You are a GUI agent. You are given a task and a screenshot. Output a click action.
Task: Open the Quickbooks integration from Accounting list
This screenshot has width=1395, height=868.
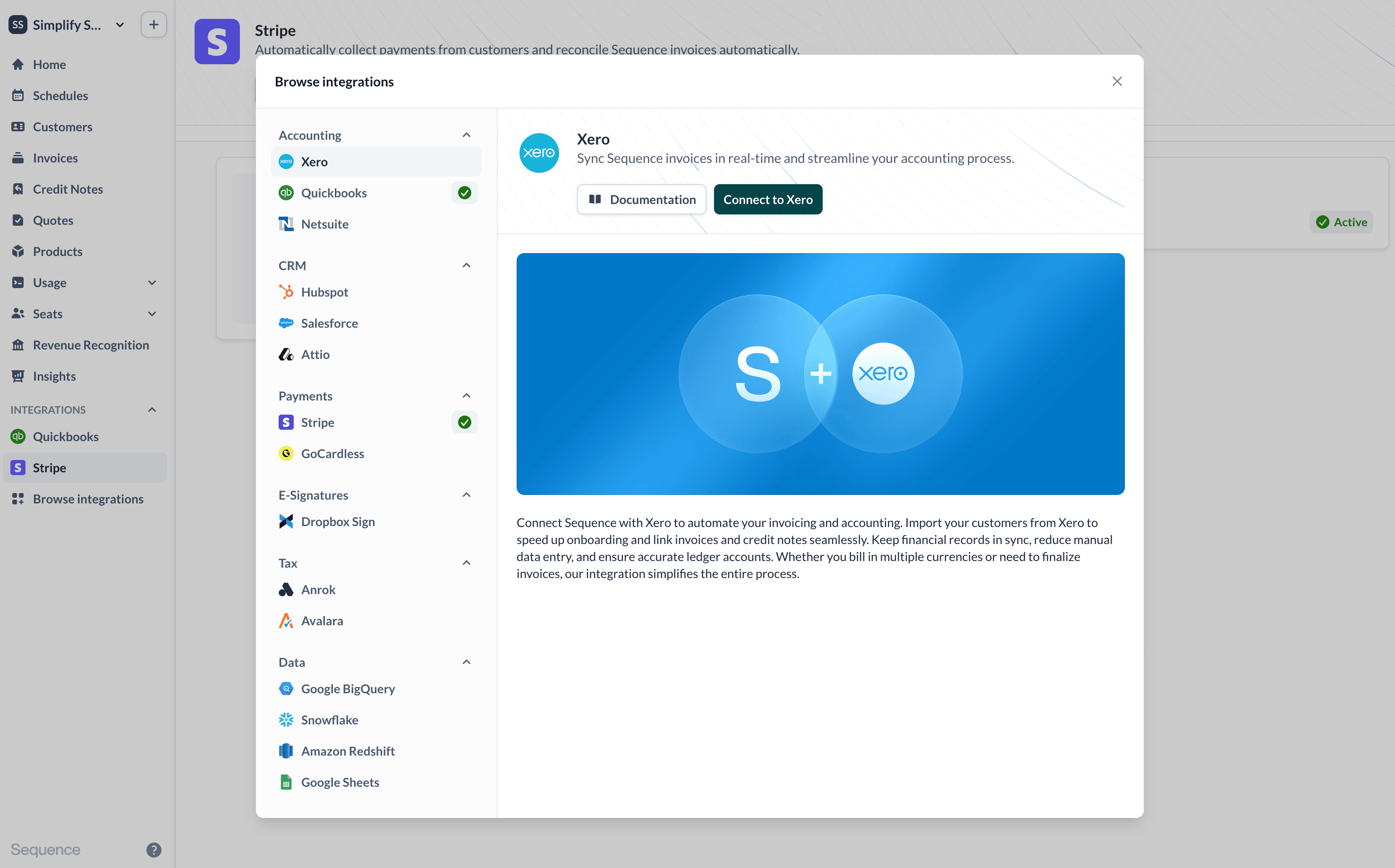334,192
